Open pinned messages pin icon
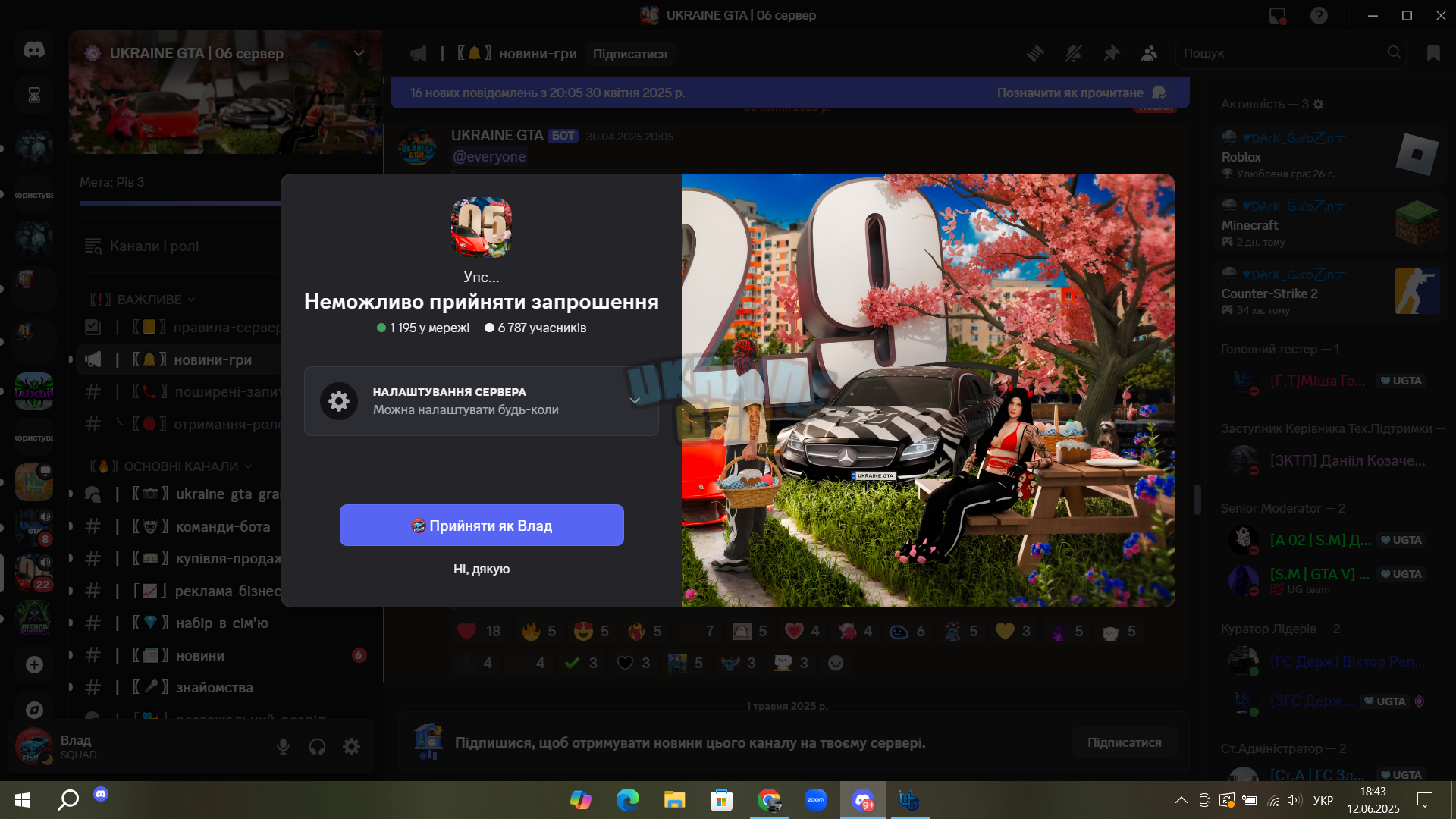1456x819 pixels. 1112,54
